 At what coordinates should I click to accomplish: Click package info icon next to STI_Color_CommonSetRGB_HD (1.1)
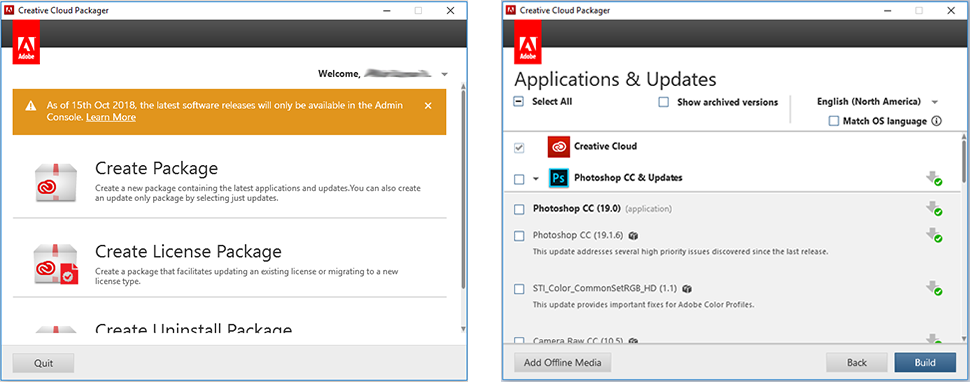687,289
